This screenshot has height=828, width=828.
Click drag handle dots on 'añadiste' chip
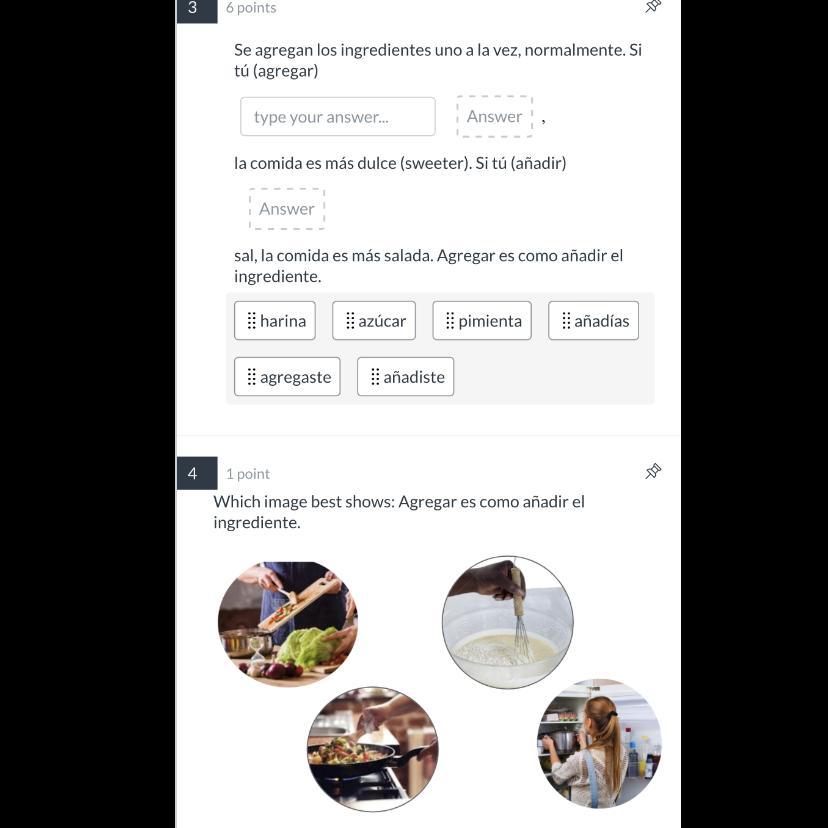click(x=375, y=377)
